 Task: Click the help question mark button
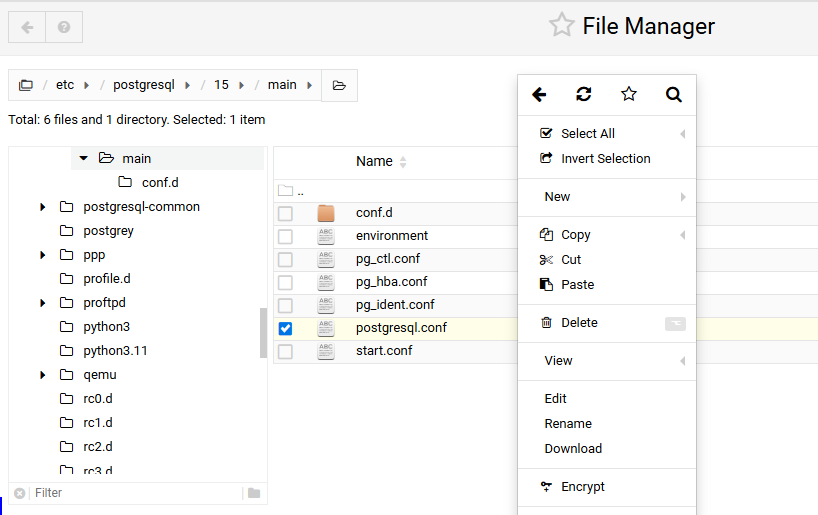pos(64,27)
